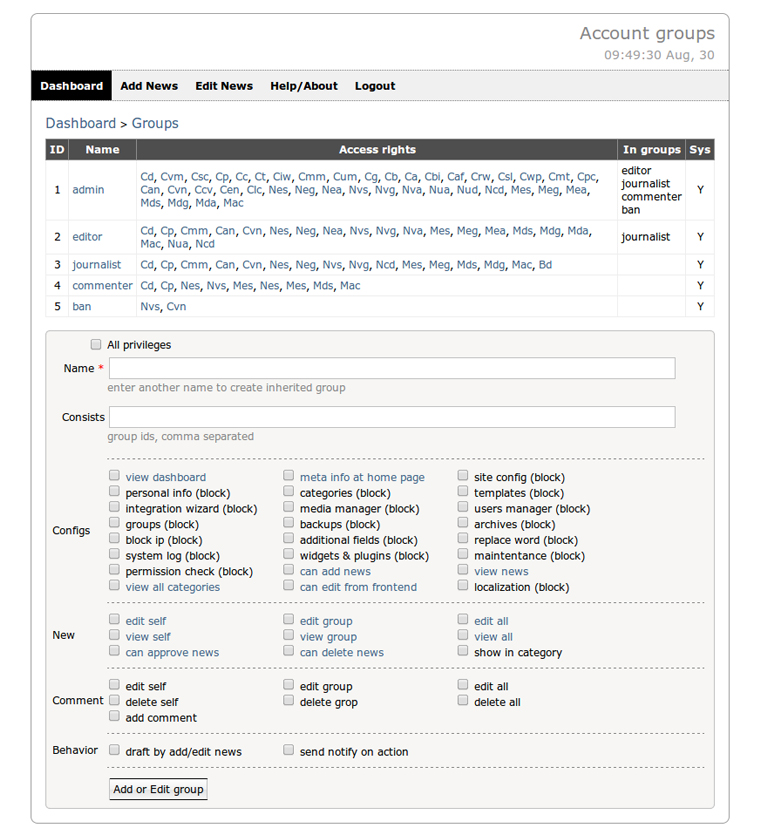Enable media manager (block) option

pyautogui.click(x=289, y=508)
